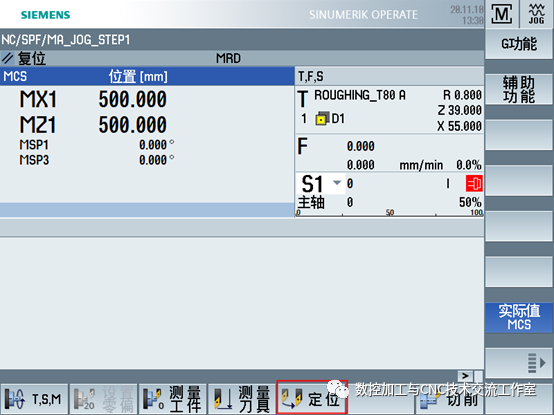This screenshot has height=415, width=554.
Task: Expand the horizontal softkey bar with > arrow
Action: point(465,376)
